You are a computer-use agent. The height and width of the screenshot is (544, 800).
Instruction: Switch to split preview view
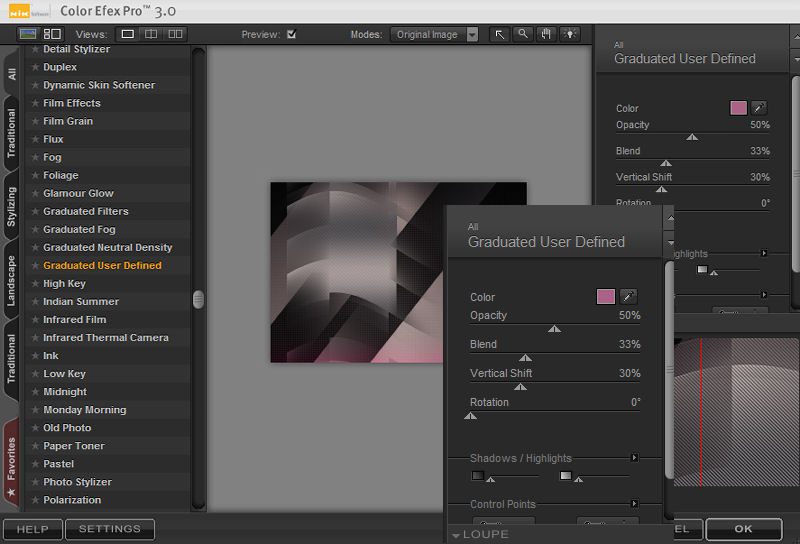(151, 34)
